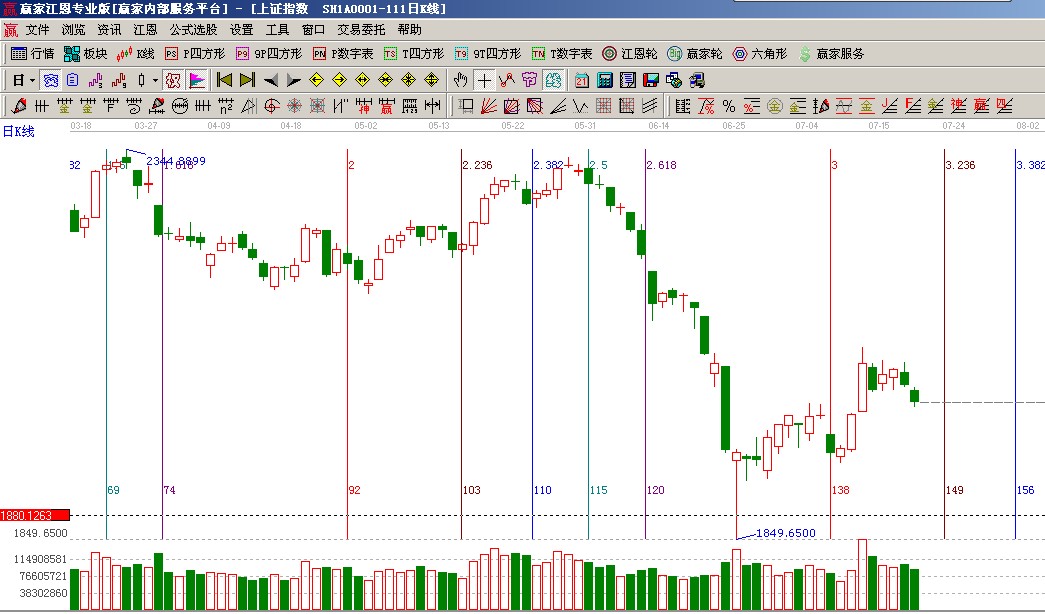Click the yellow diamond left-arrow icon
The image size is (1045, 614).
point(317,80)
